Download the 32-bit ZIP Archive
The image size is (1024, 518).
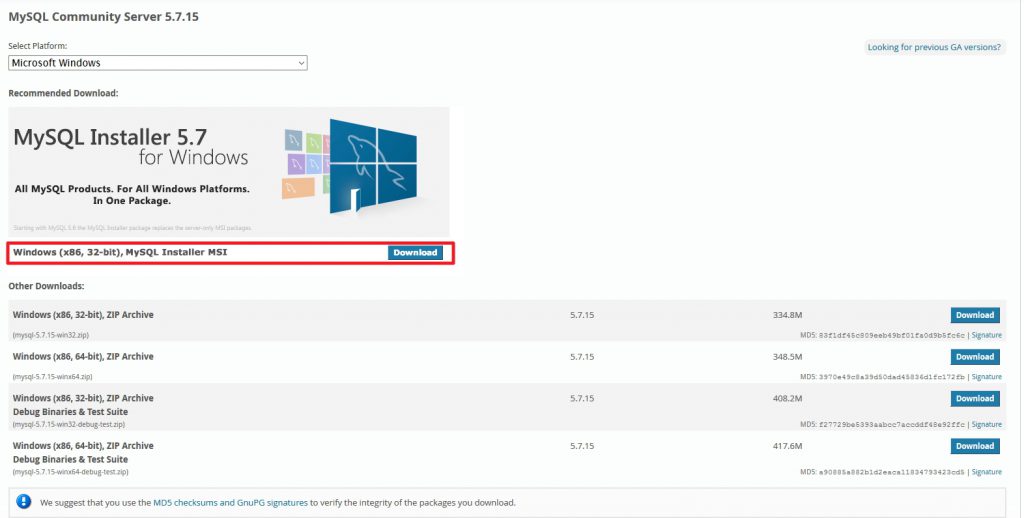(974, 315)
